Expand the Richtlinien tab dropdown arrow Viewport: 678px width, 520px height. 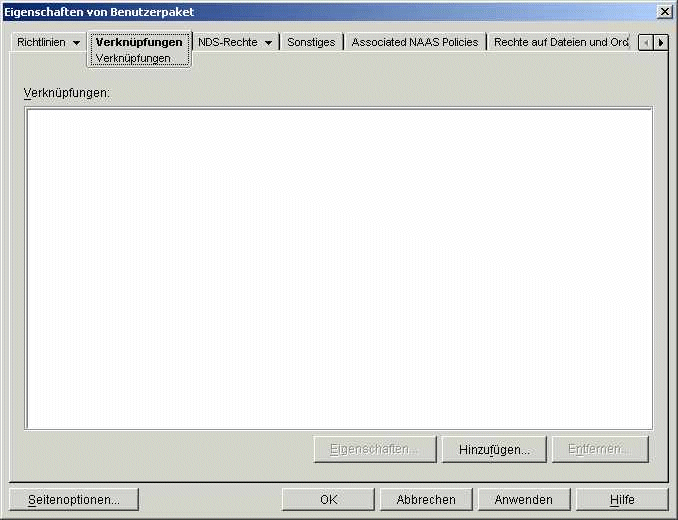coord(77,43)
